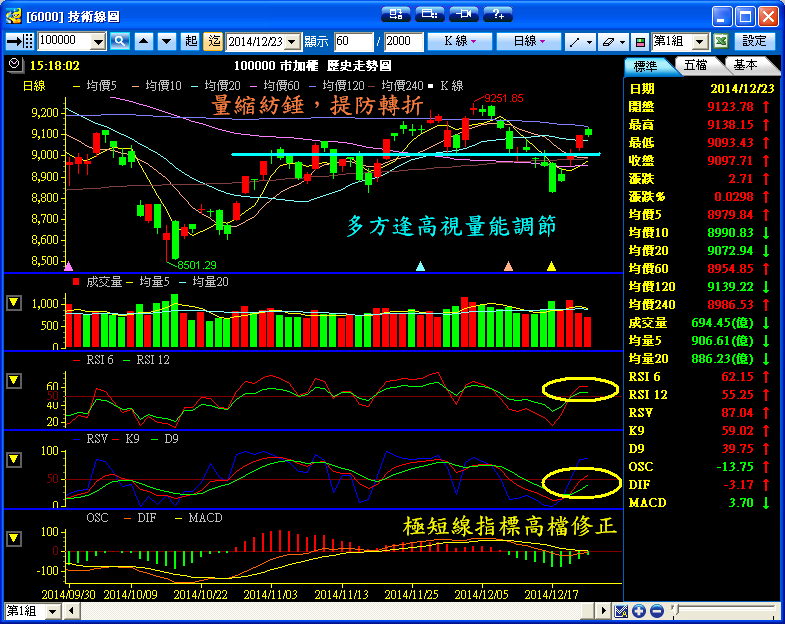Screen dimensions: 785x624
Task: Click the 設定 settings button
Action: 755,41
